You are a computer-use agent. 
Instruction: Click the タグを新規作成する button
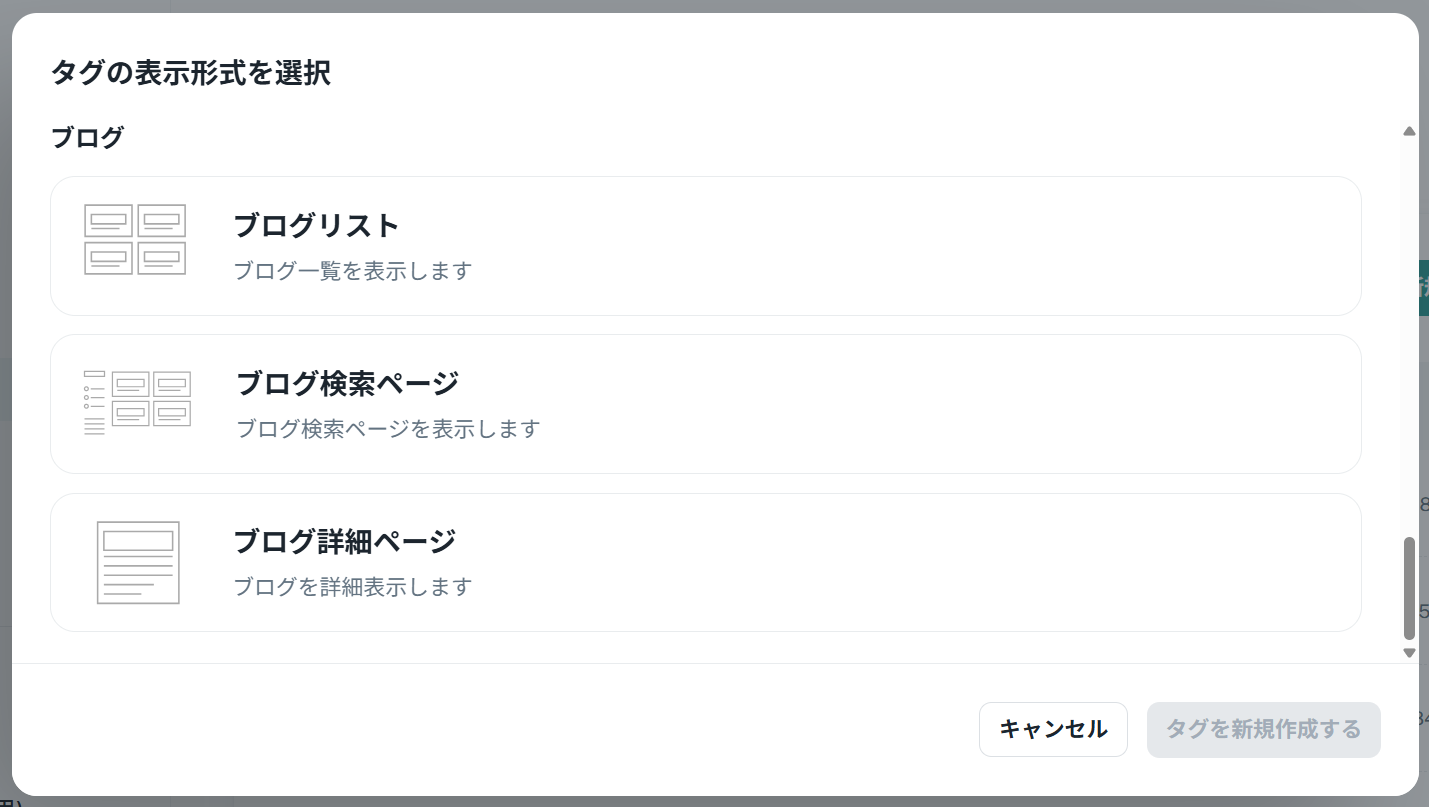point(1263,730)
